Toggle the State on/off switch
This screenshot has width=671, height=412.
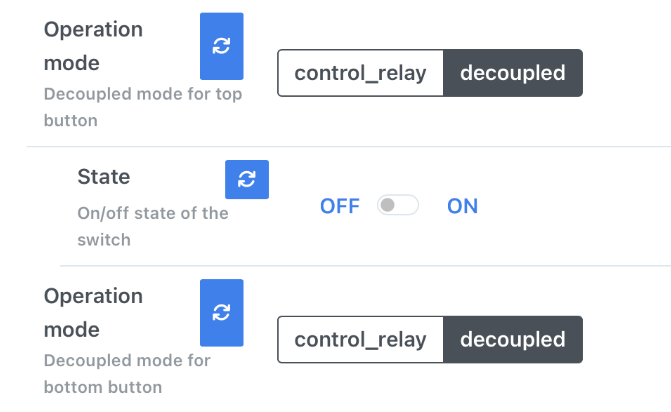pyautogui.click(x=398, y=205)
